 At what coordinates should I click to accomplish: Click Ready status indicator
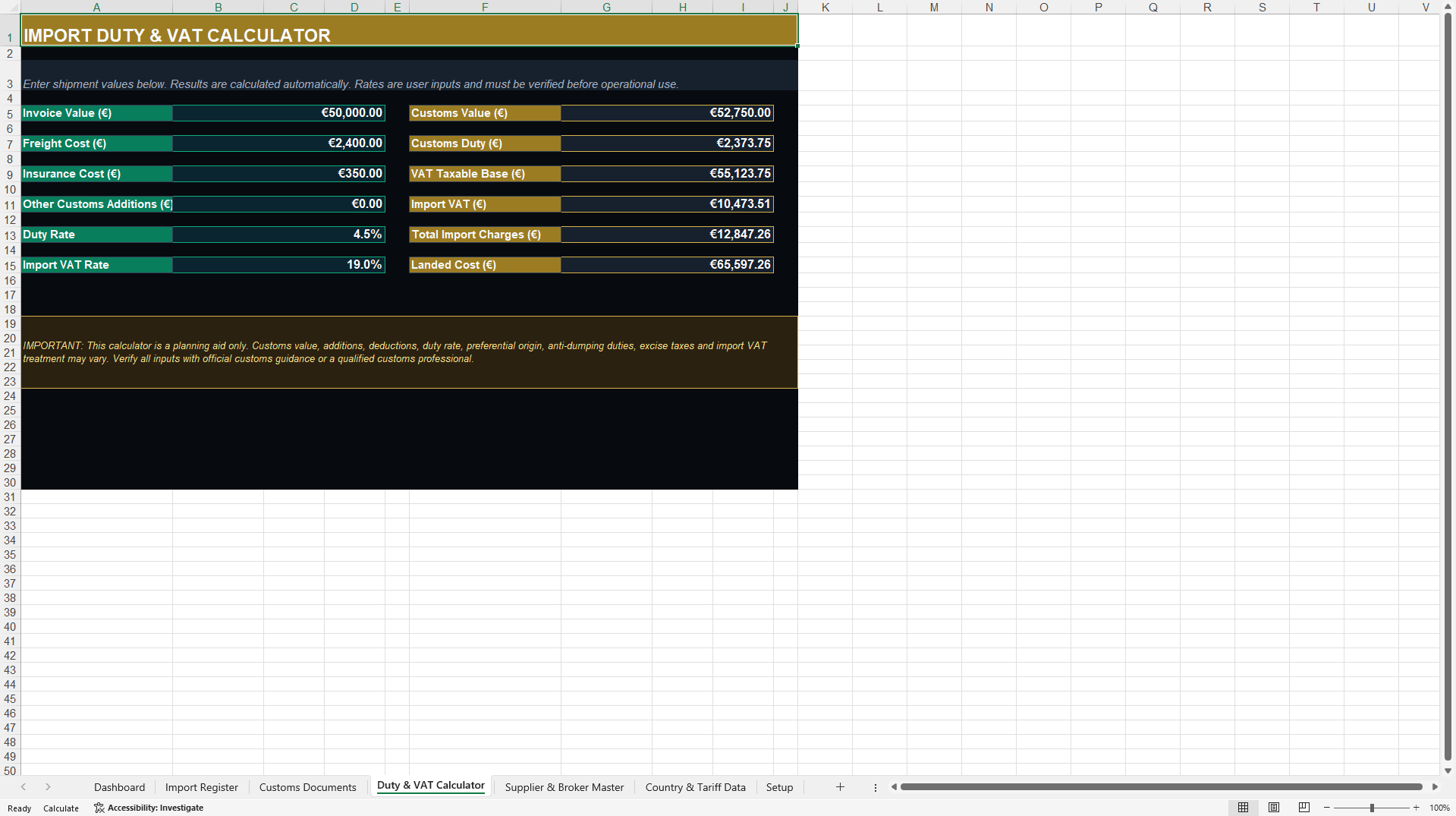coord(20,808)
